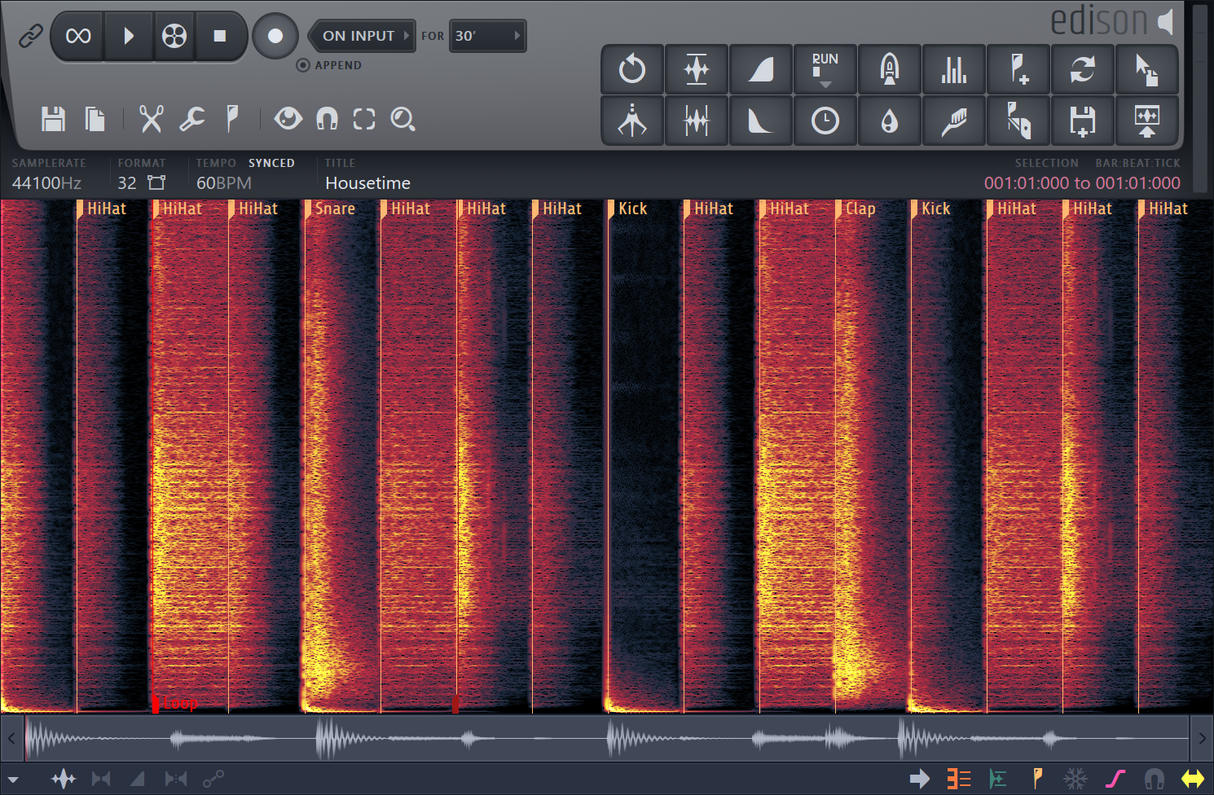Select the scissors cut tool
Image resolution: width=1214 pixels, height=795 pixels.
click(150, 119)
